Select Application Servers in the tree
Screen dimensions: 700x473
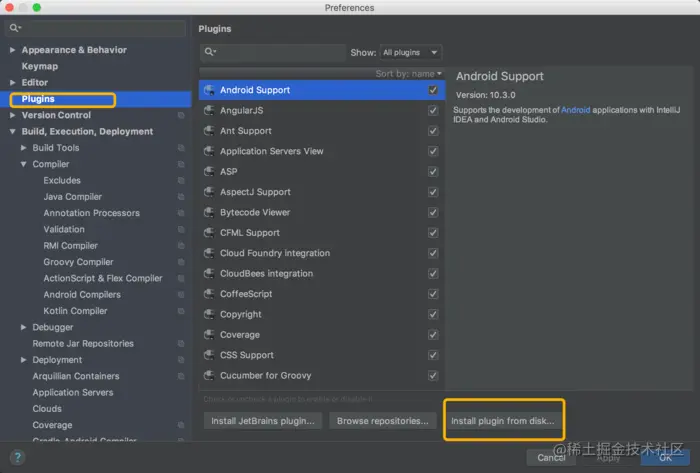coord(73,392)
